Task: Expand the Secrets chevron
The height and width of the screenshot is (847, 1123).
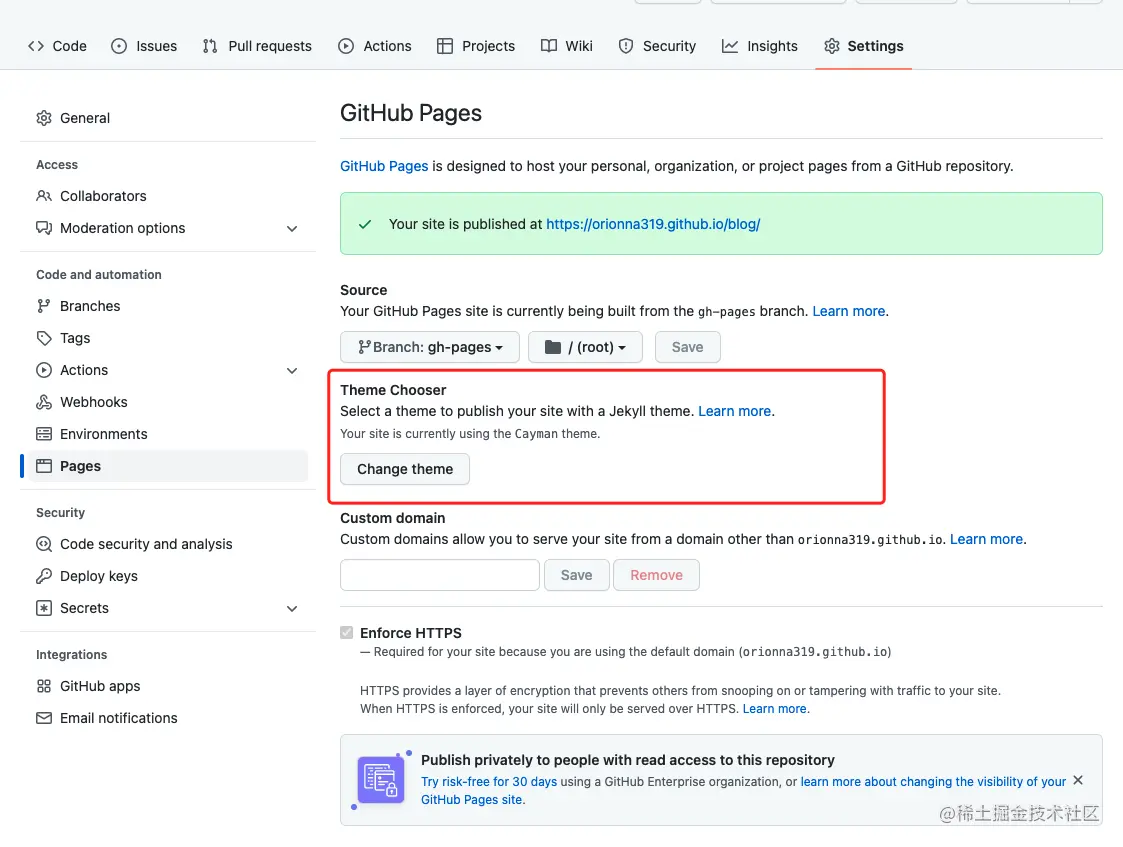Action: pyautogui.click(x=292, y=609)
